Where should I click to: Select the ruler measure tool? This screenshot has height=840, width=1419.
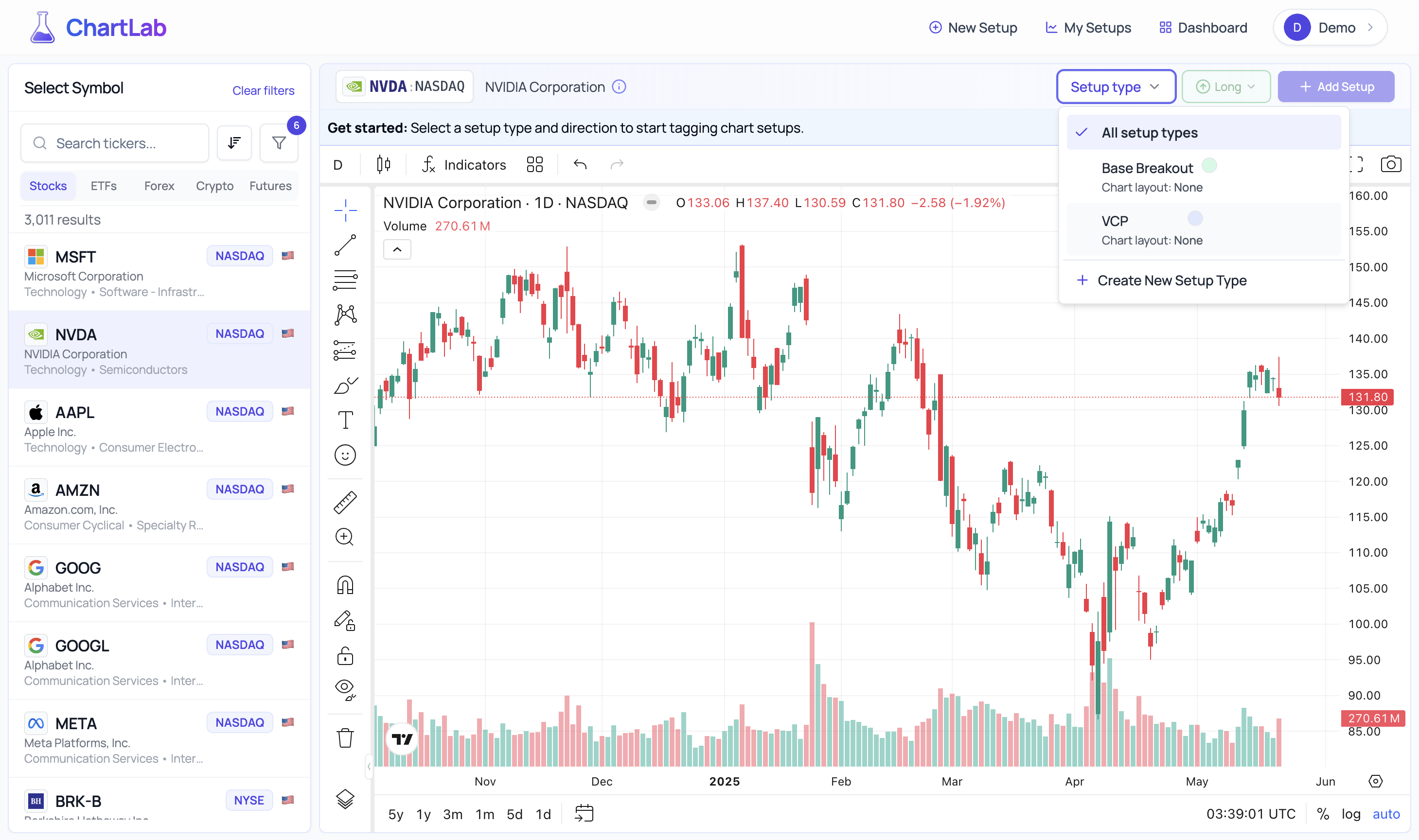pyautogui.click(x=345, y=502)
